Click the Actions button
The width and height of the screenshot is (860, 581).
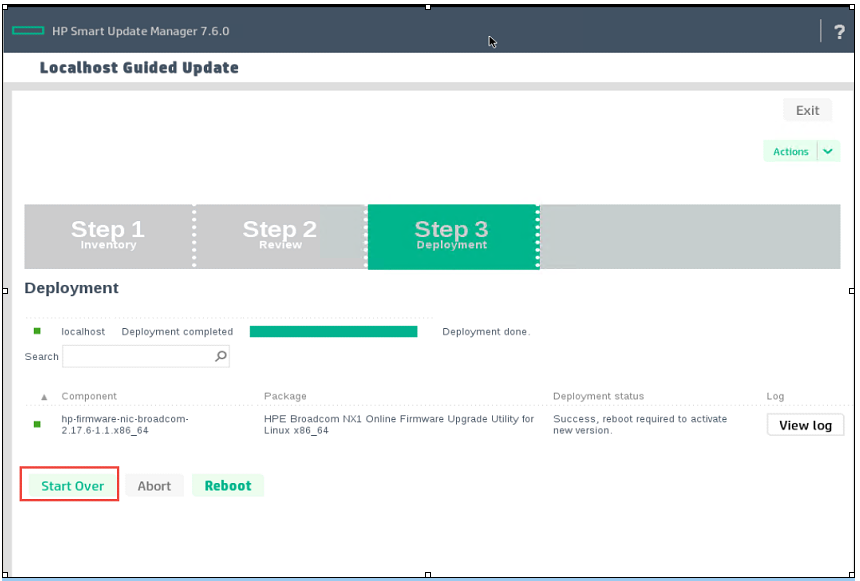[x=790, y=151]
